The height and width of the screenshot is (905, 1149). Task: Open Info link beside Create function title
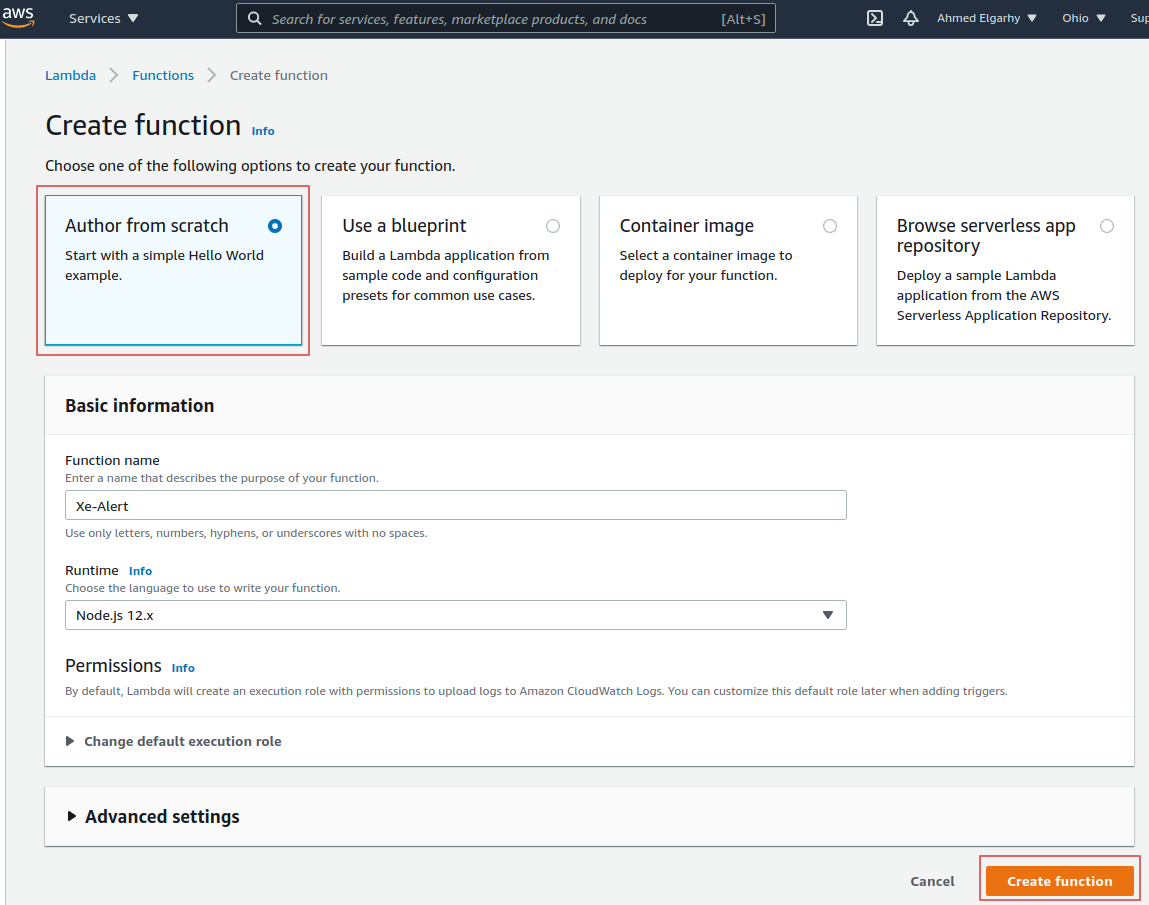[263, 131]
